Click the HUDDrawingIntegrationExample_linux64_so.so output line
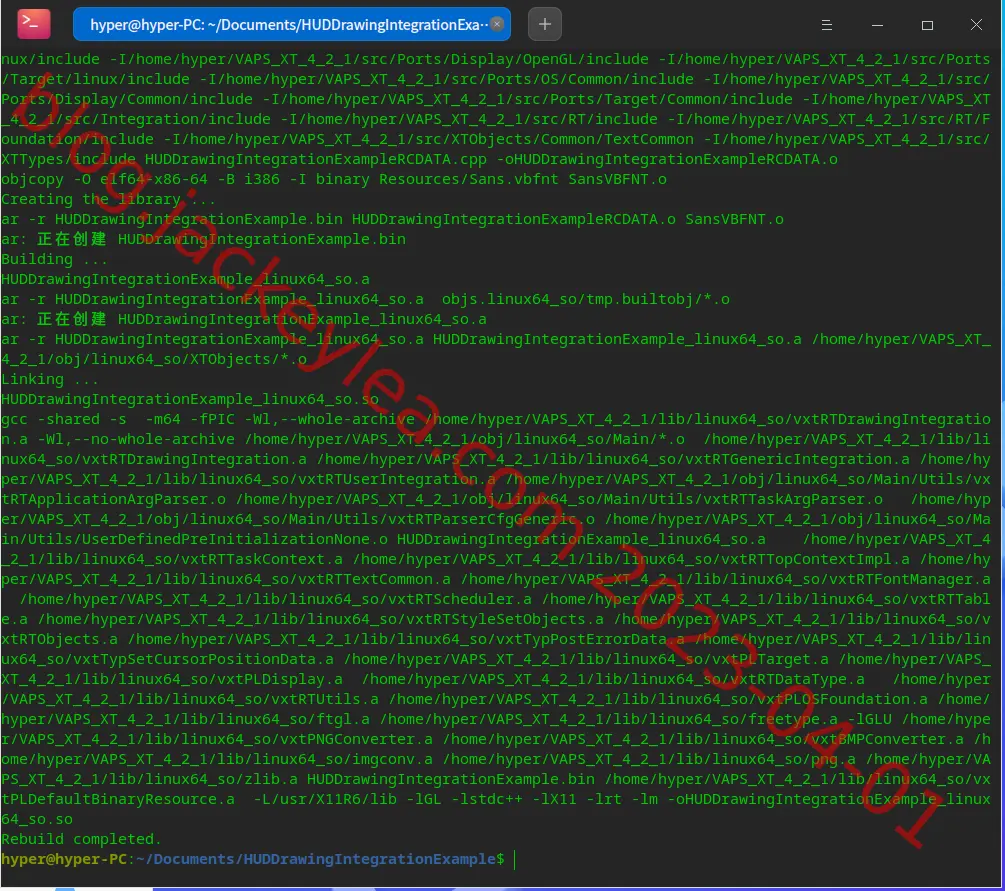 [x=190, y=399]
